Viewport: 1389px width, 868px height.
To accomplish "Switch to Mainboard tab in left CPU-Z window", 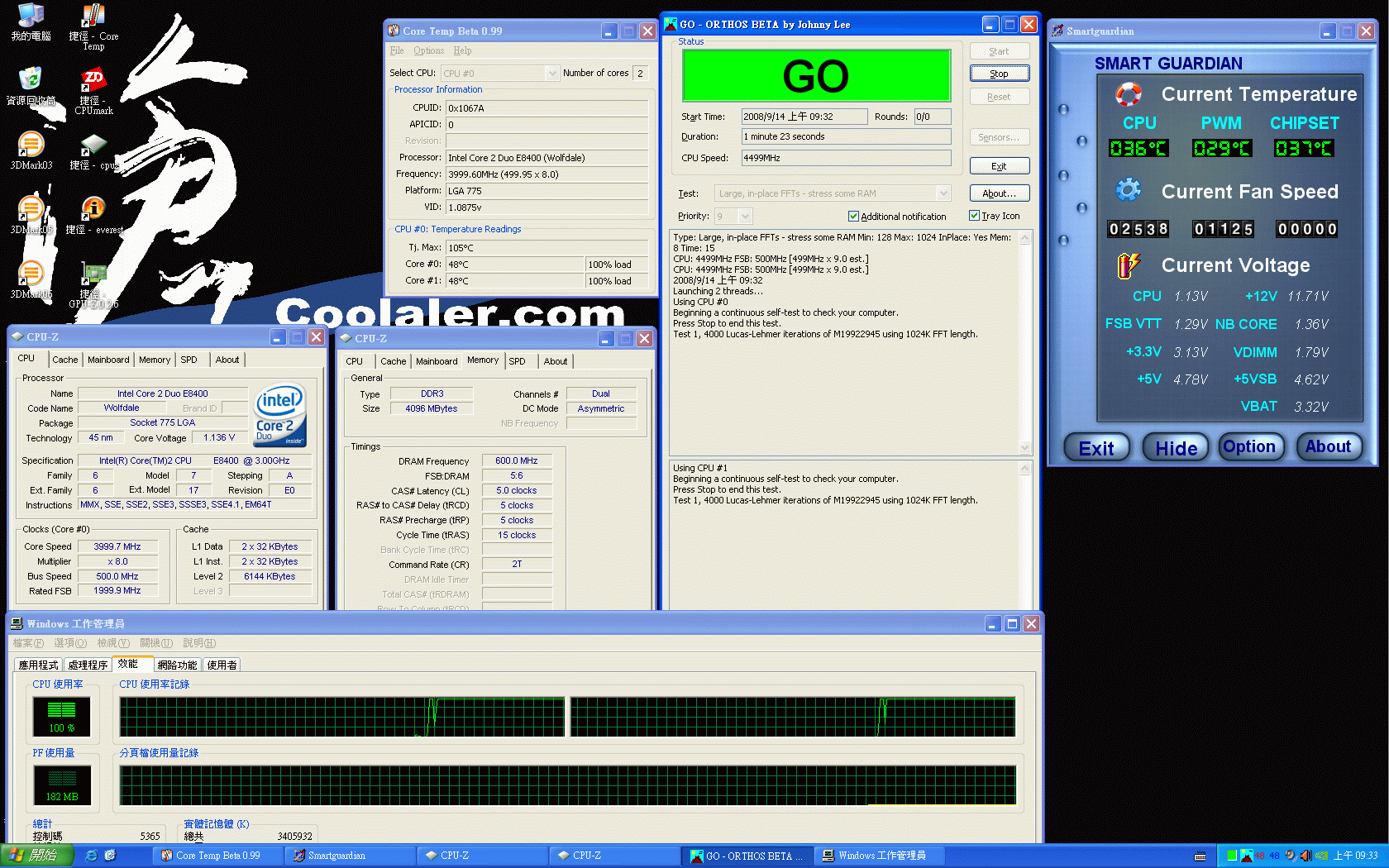I will tap(108, 360).
